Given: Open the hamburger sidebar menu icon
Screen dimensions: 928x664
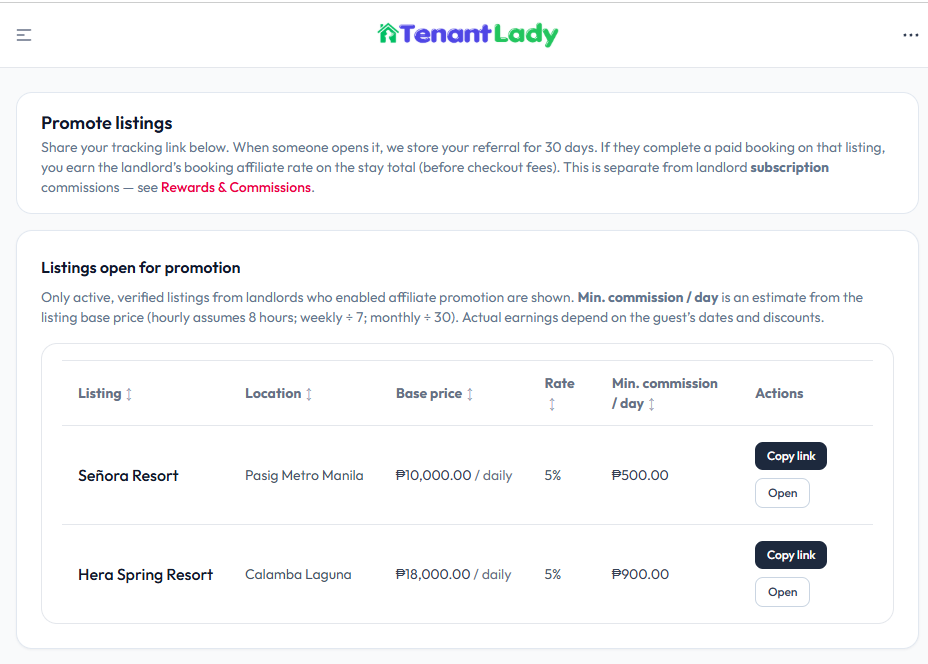Looking at the screenshot, I should pos(24,35).
